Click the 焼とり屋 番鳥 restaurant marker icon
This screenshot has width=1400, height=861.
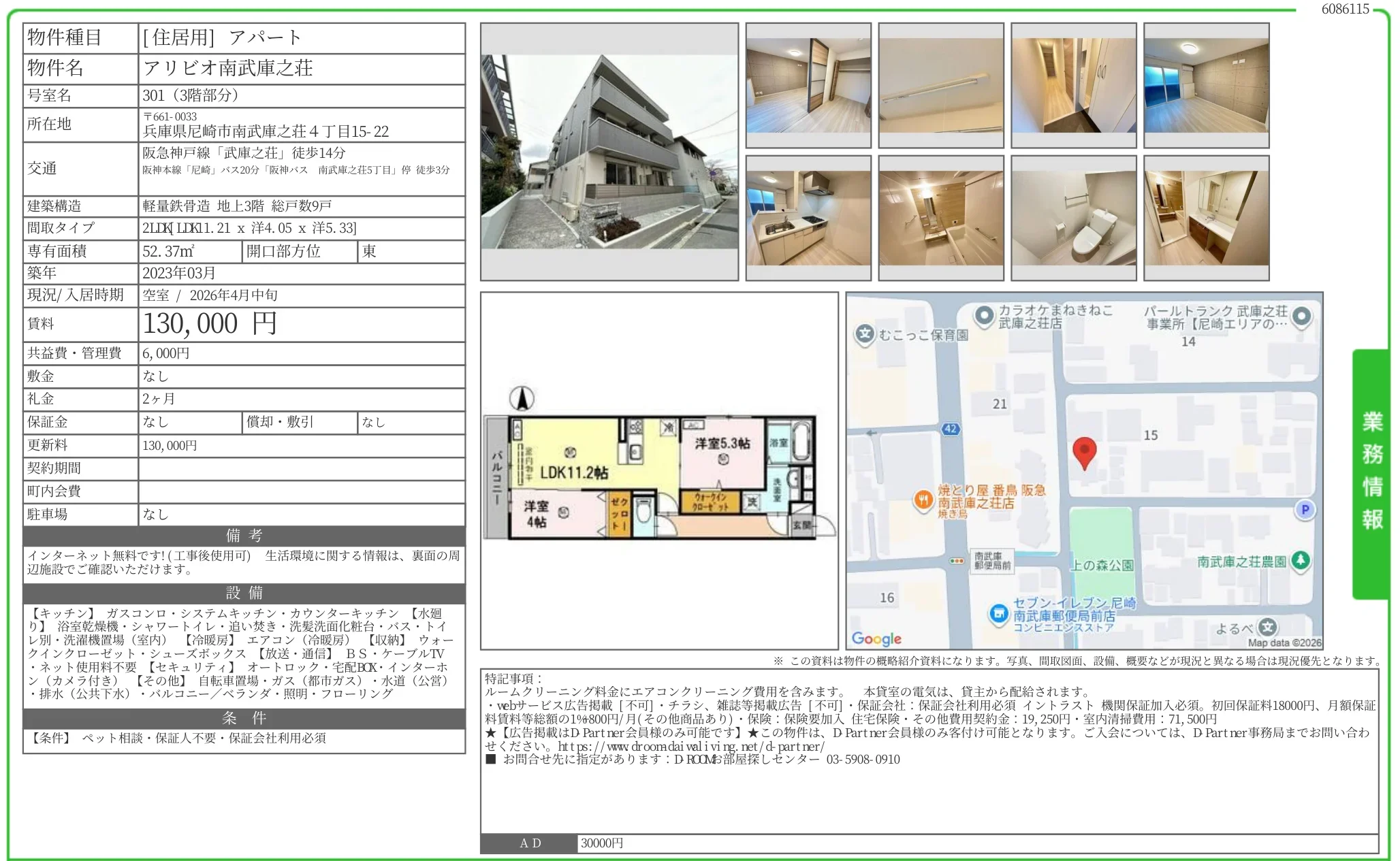pos(923,500)
